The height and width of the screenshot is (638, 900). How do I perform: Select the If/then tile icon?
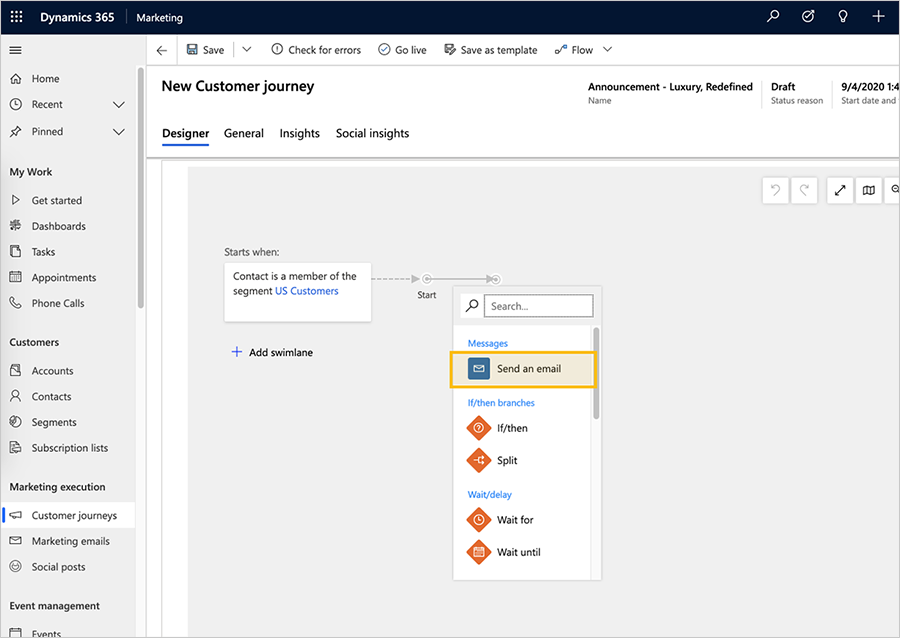point(479,428)
